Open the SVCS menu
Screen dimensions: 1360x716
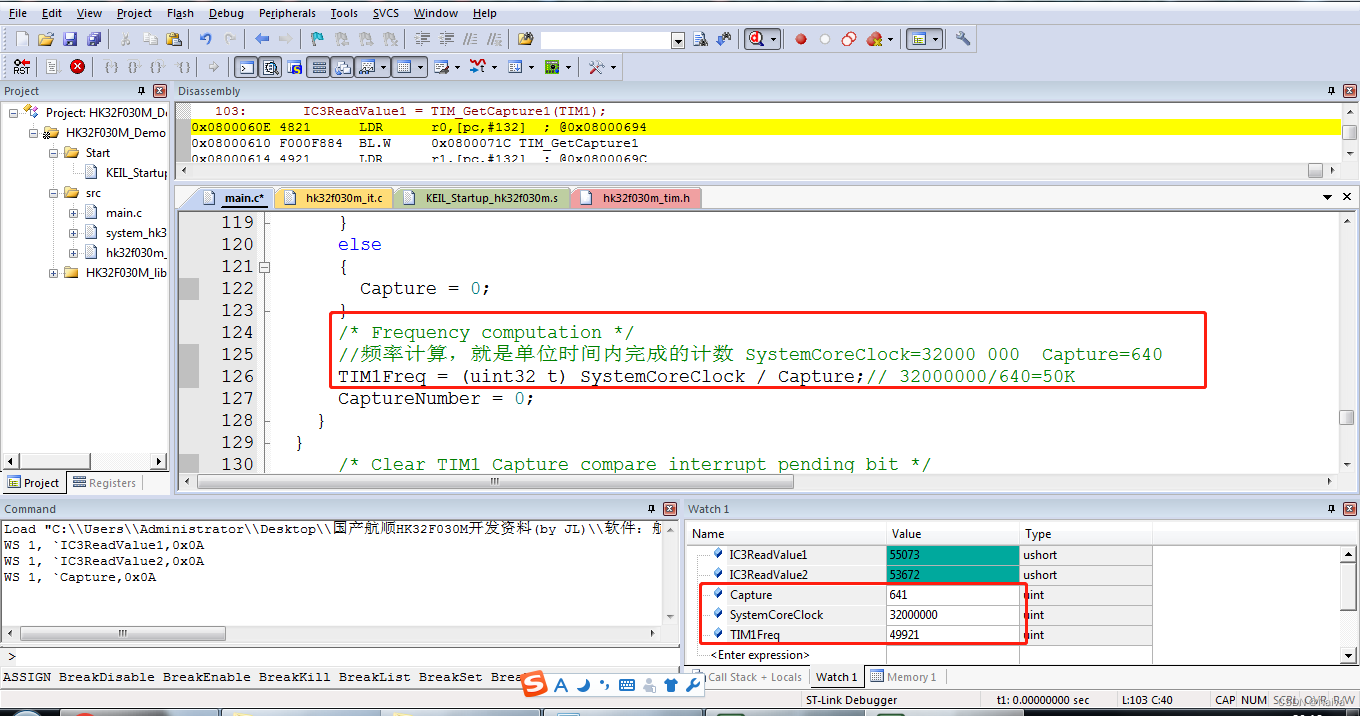pos(386,13)
